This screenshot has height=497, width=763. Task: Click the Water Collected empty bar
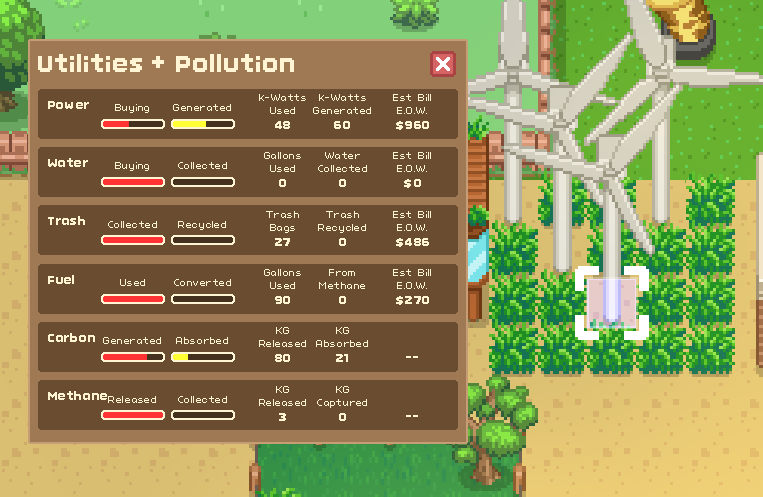point(203,182)
